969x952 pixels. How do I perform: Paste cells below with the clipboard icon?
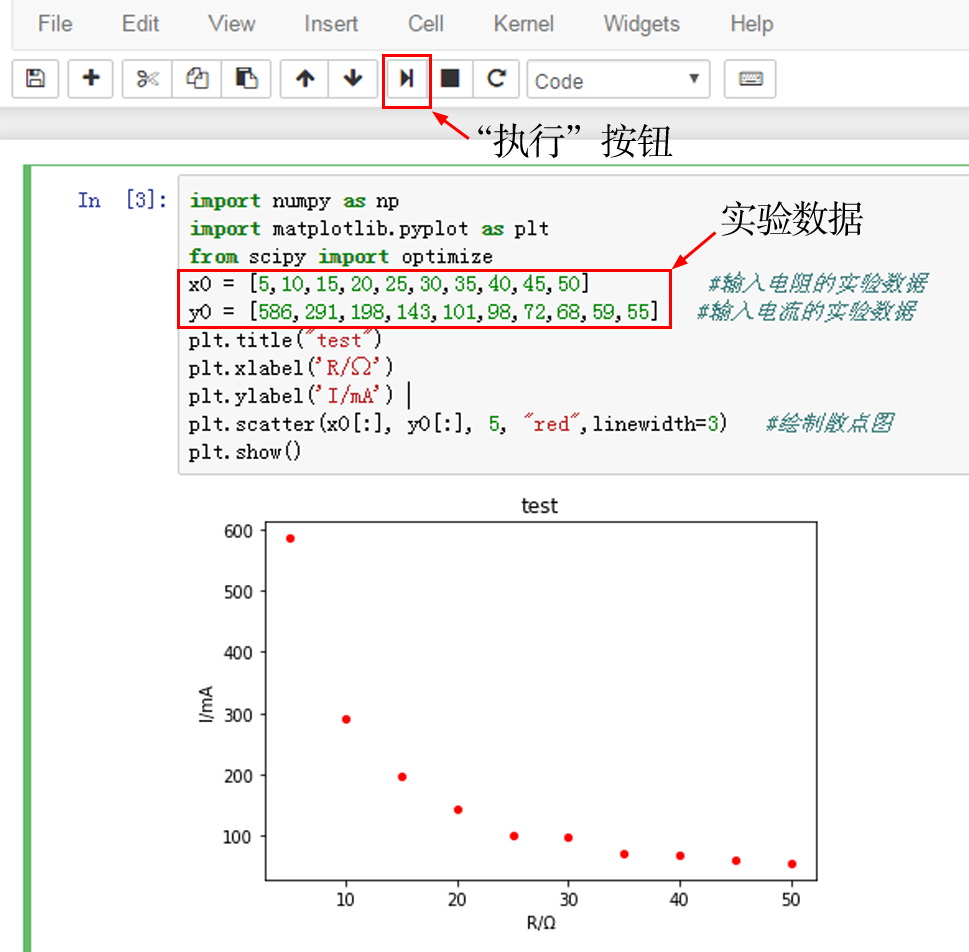coord(246,79)
